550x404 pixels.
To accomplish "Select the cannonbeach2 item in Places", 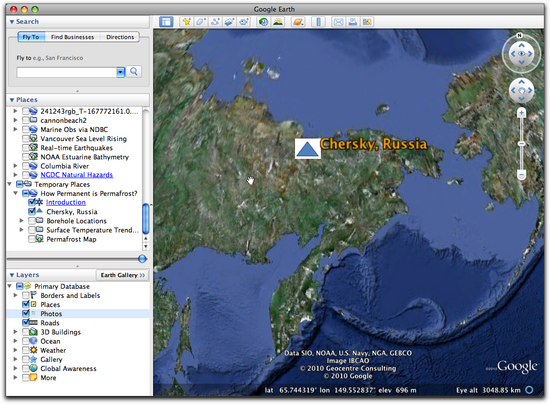I will click(63, 120).
